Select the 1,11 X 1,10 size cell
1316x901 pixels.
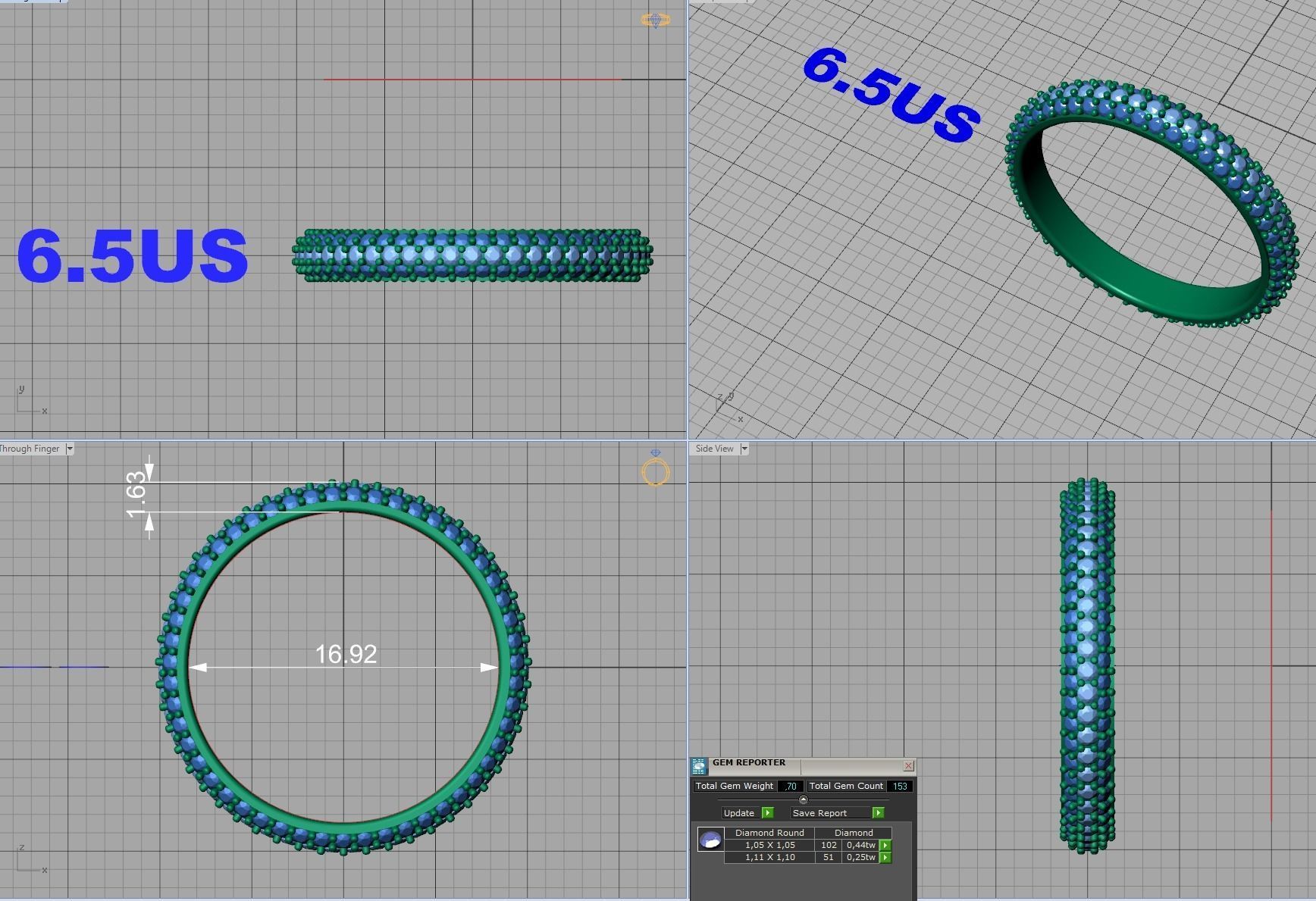point(769,857)
